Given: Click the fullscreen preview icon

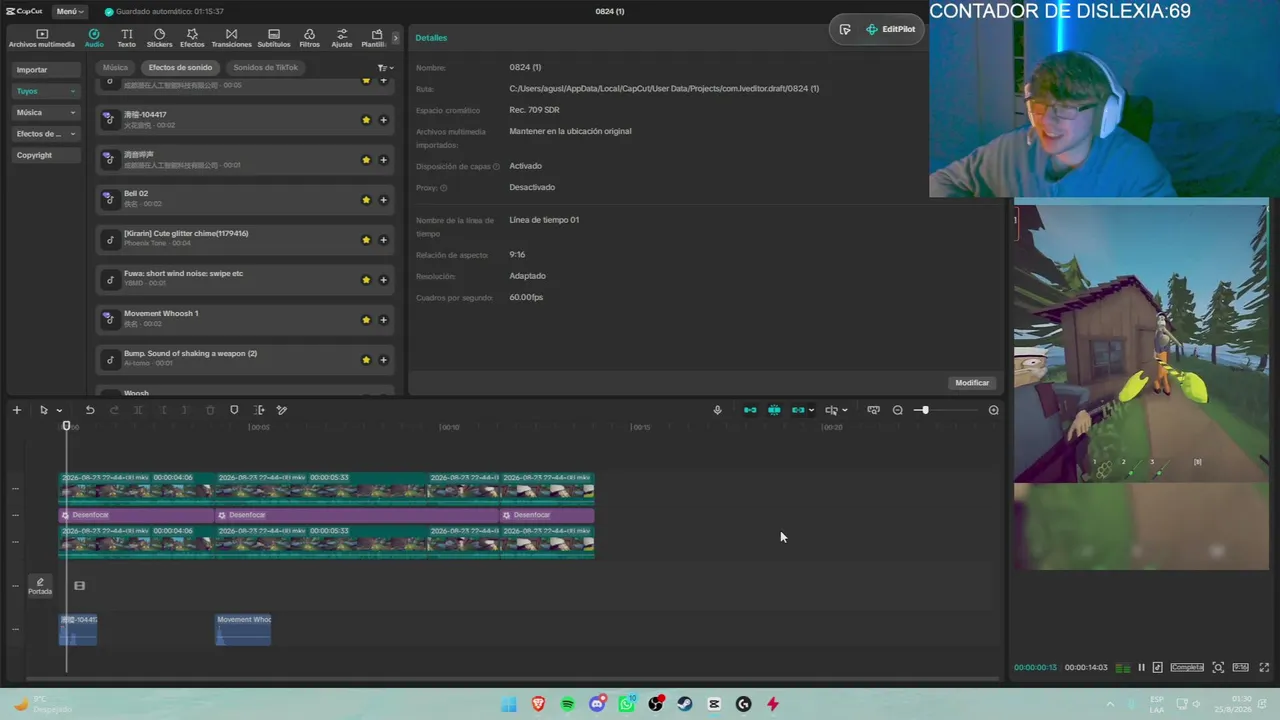Looking at the screenshot, I should [x=1264, y=667].
